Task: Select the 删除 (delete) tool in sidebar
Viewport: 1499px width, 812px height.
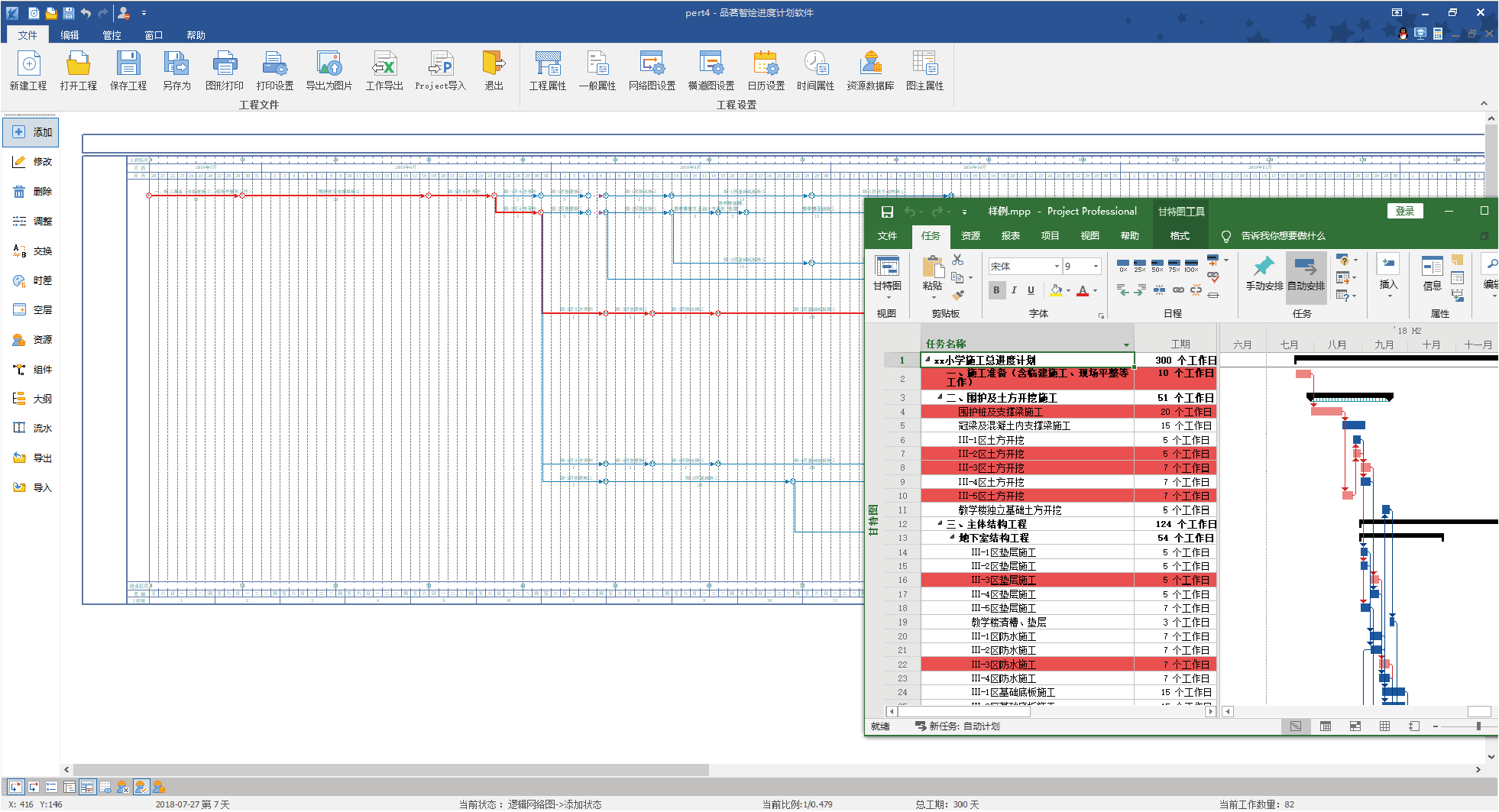Action: (31, 192)
